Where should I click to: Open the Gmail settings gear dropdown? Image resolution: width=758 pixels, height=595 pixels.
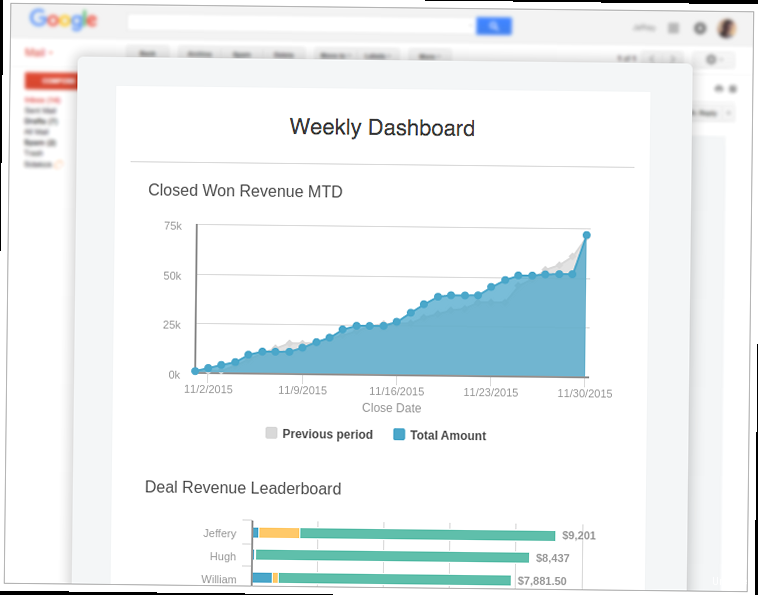click(x=713, y=61)
